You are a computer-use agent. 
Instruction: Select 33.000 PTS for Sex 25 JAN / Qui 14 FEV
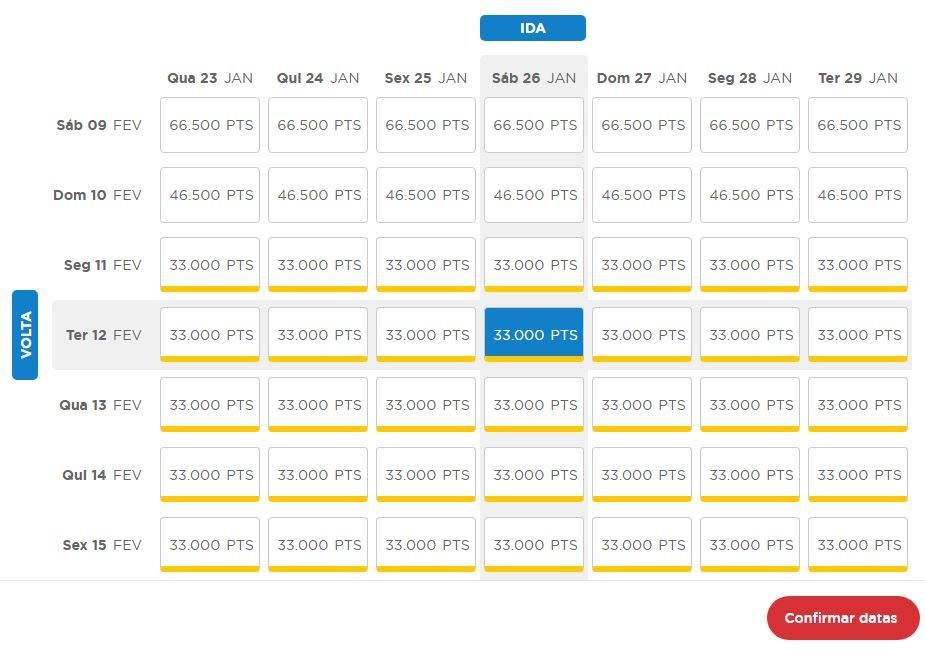[x=426, y=475]
